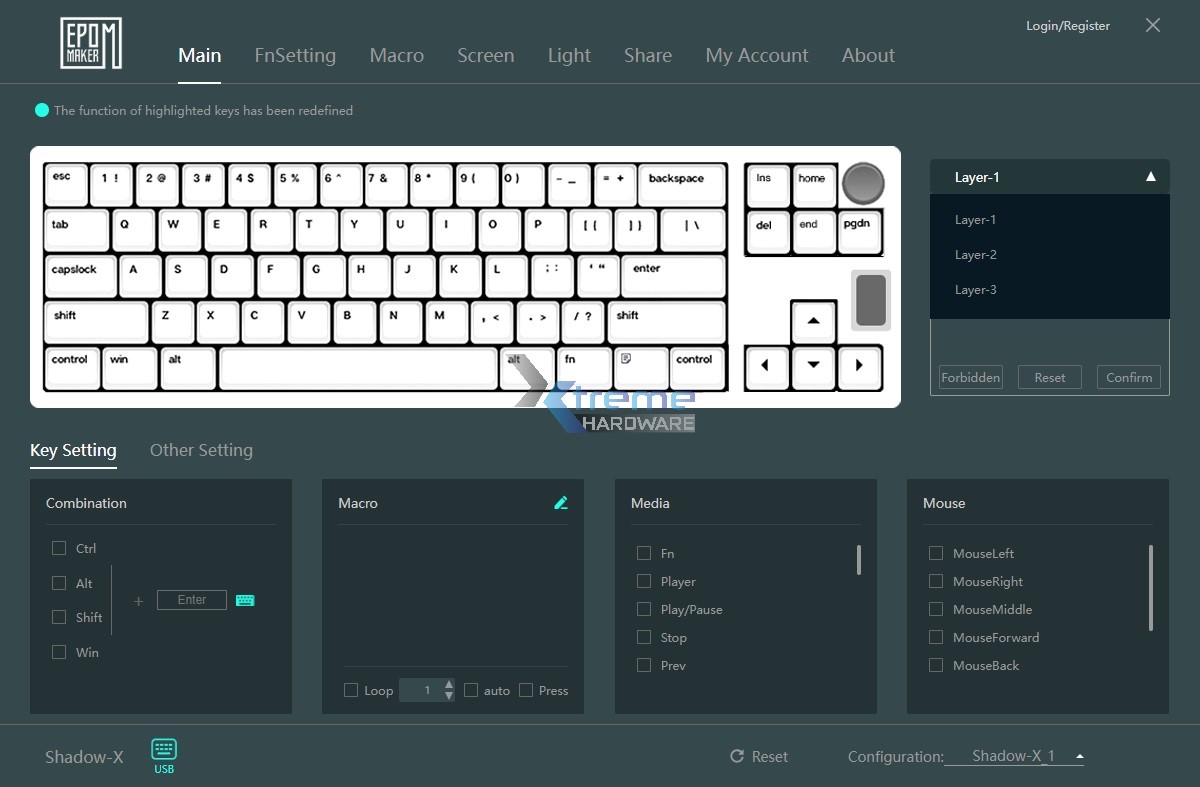Click the Macro edit pencil icon

(561, 503)
